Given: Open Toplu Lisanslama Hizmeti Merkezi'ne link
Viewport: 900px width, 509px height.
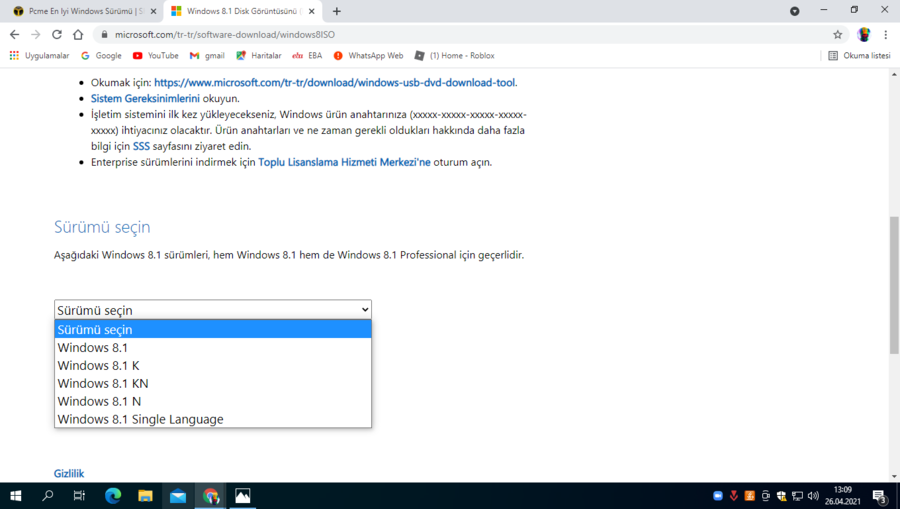Looking at the screenshot, I should (344, 162).
